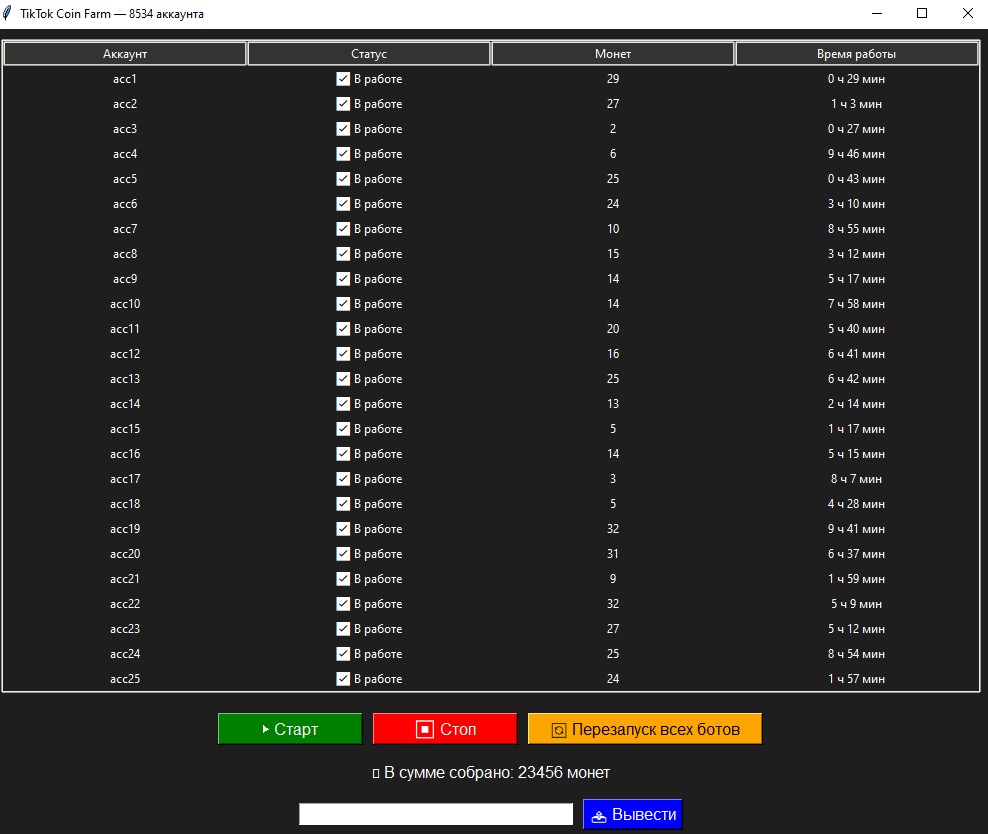Viewport: 988px width, 834px height.
Task: Click the coin count for acc22
Action: 613,604
